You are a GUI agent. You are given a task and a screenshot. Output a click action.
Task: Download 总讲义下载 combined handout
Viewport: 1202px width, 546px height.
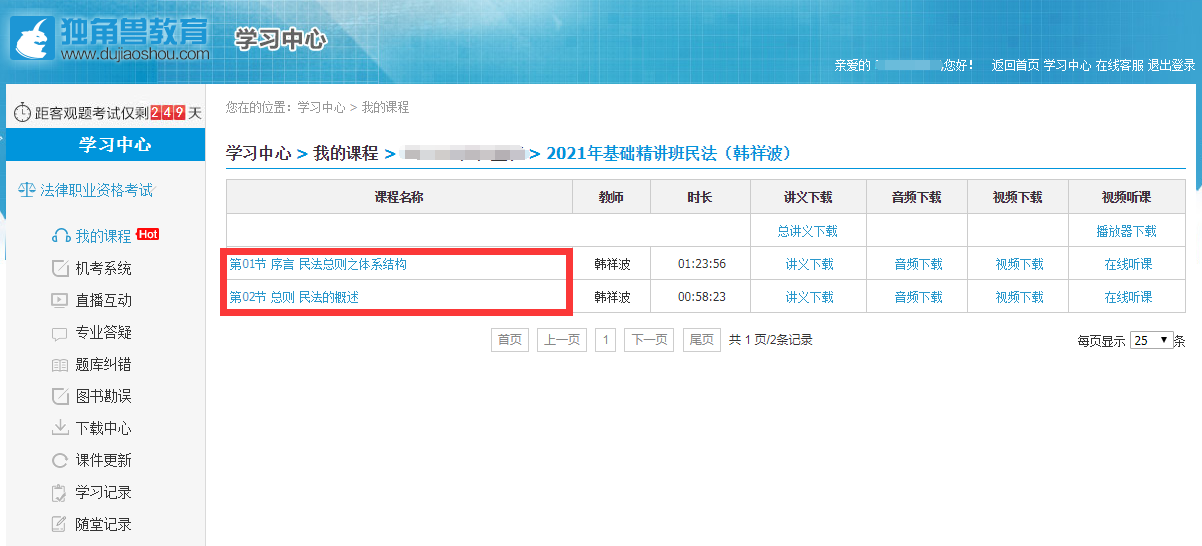tap(807, 231)
